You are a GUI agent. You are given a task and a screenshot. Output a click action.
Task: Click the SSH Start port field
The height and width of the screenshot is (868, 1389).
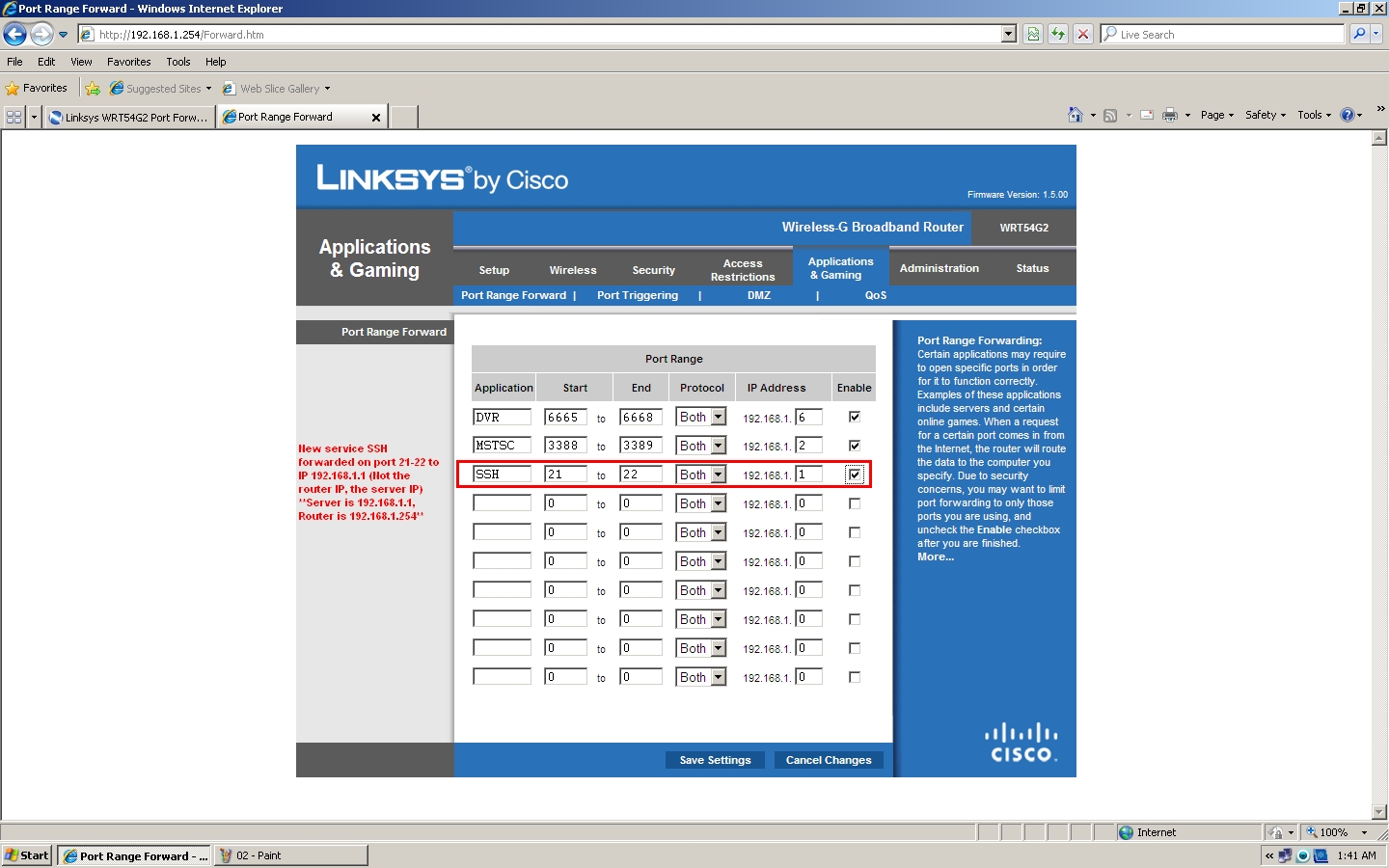(565, 475)
